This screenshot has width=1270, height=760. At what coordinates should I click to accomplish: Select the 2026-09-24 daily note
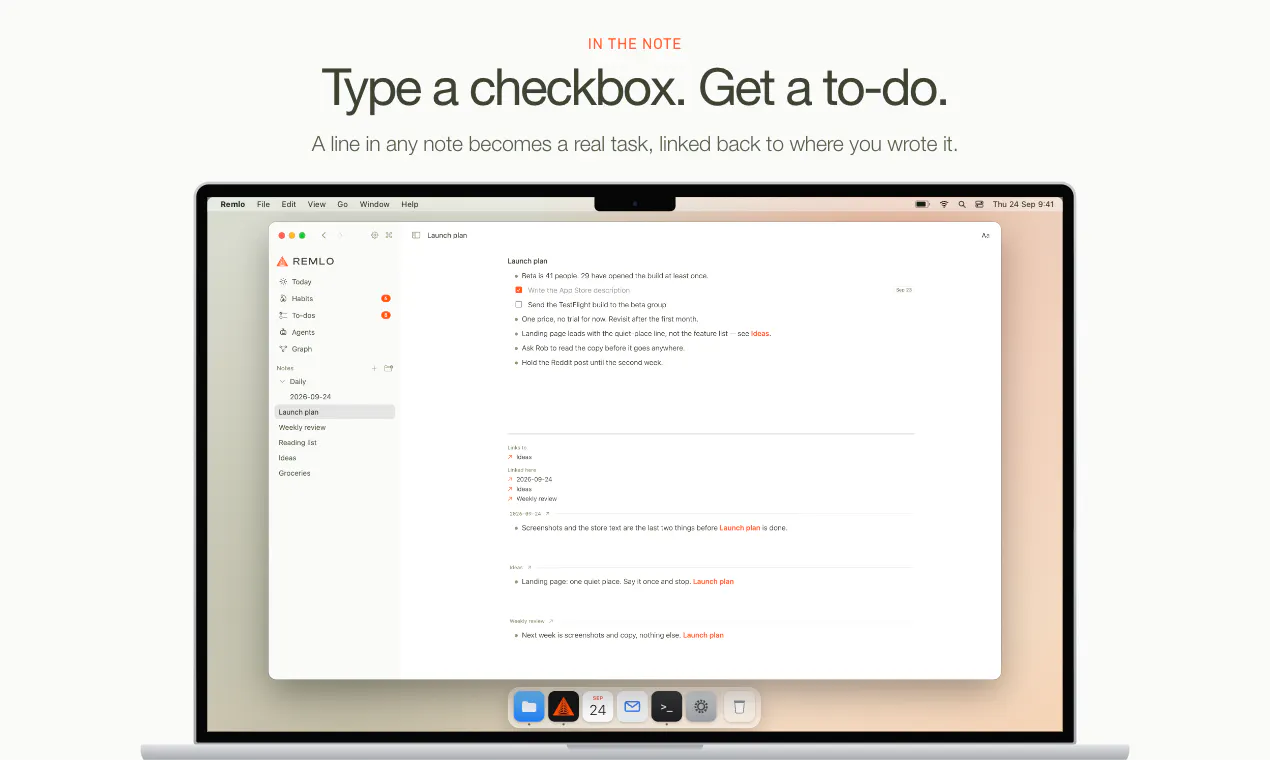(x=311, y=397)
